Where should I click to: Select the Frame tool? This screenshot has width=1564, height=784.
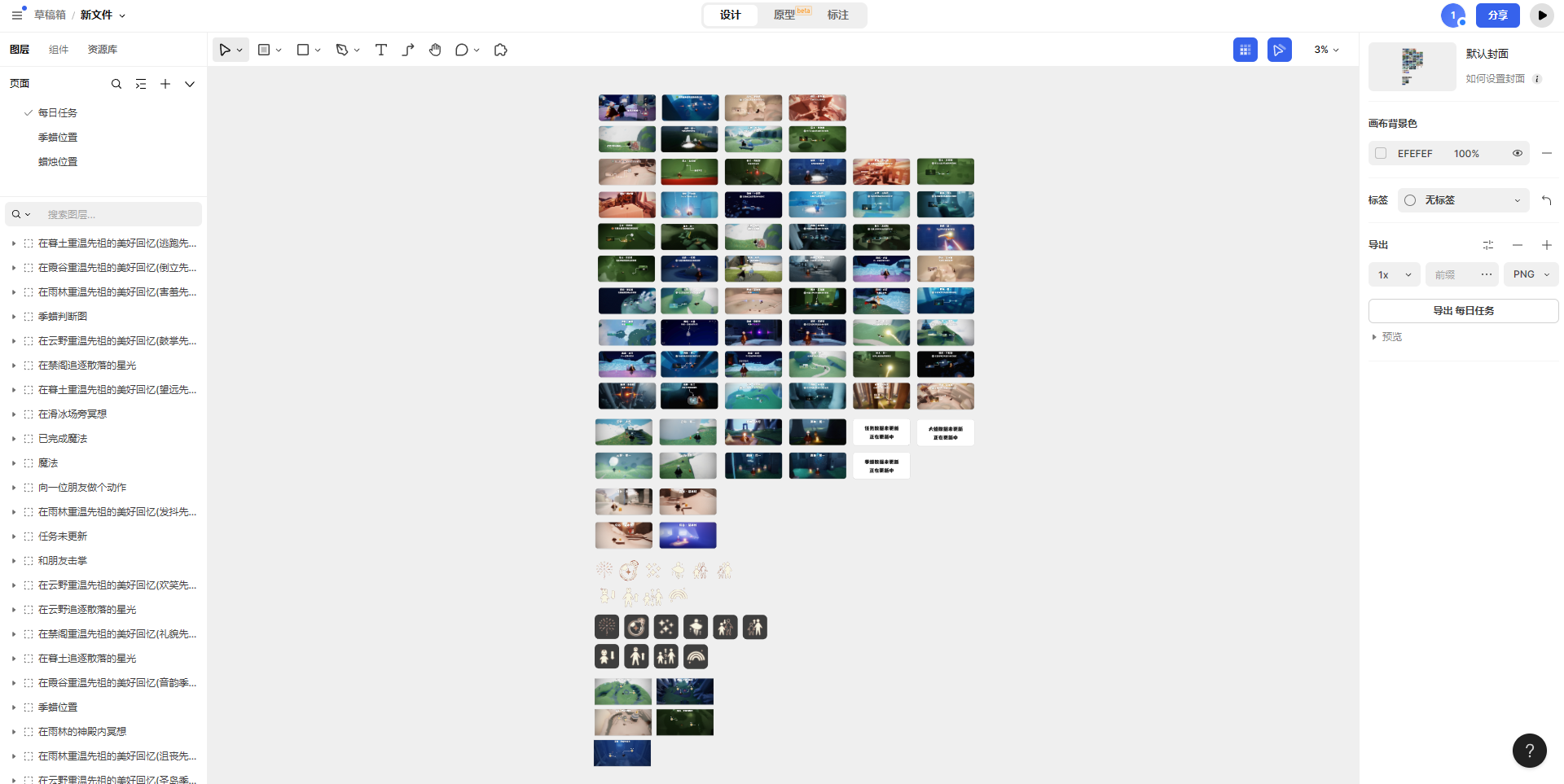[264, 50]
